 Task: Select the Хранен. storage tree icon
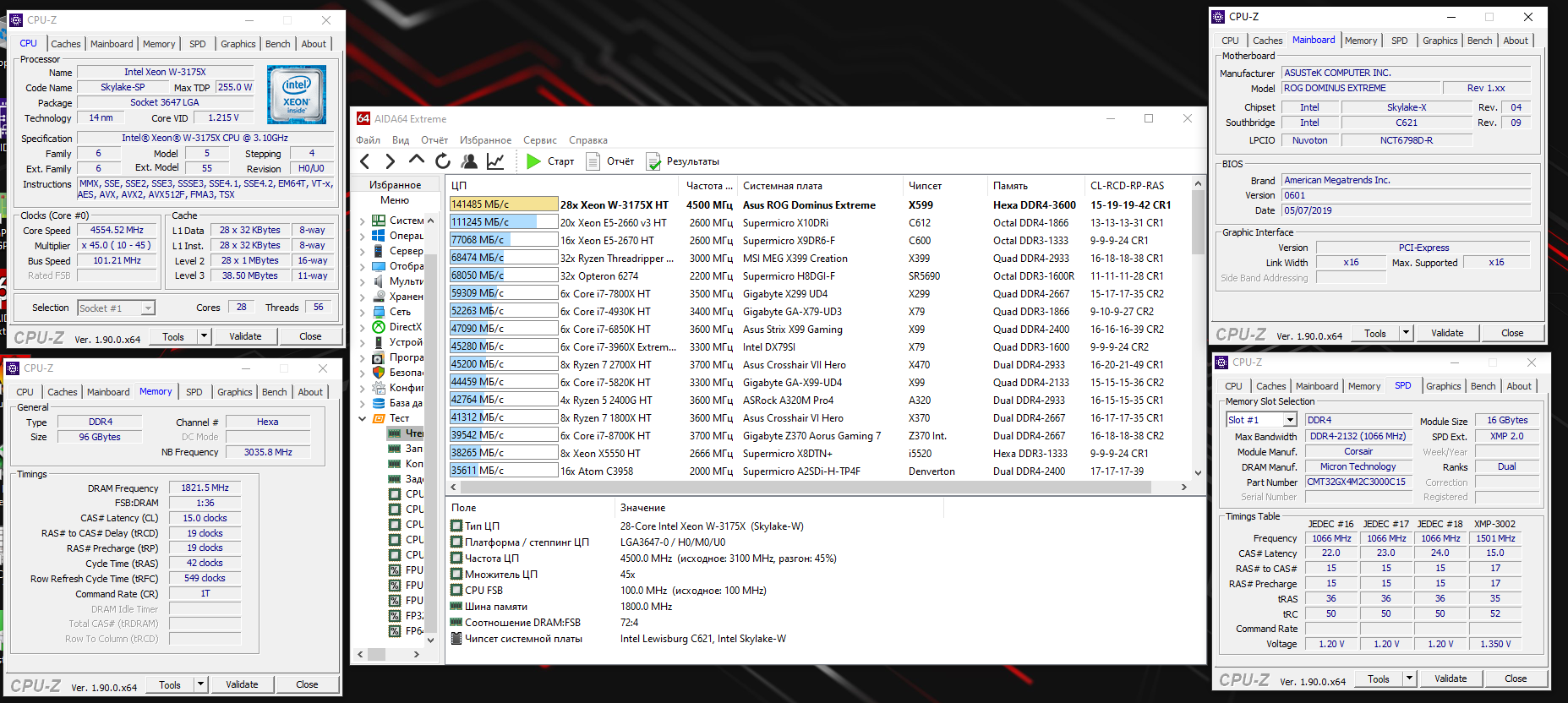click(379, 297)
